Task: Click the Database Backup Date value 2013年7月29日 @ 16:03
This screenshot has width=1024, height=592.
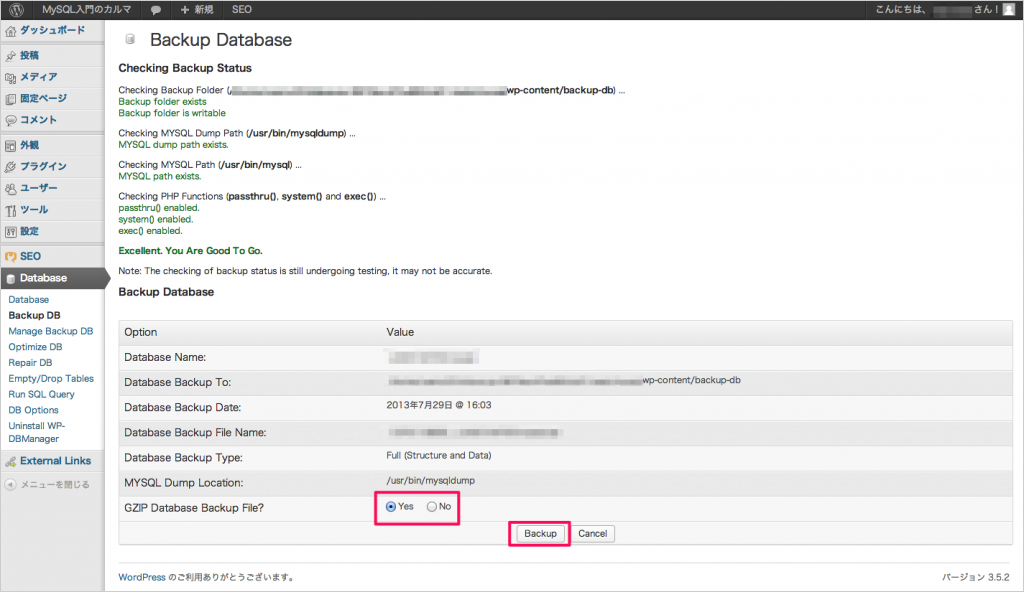Action: click(439, 405)
